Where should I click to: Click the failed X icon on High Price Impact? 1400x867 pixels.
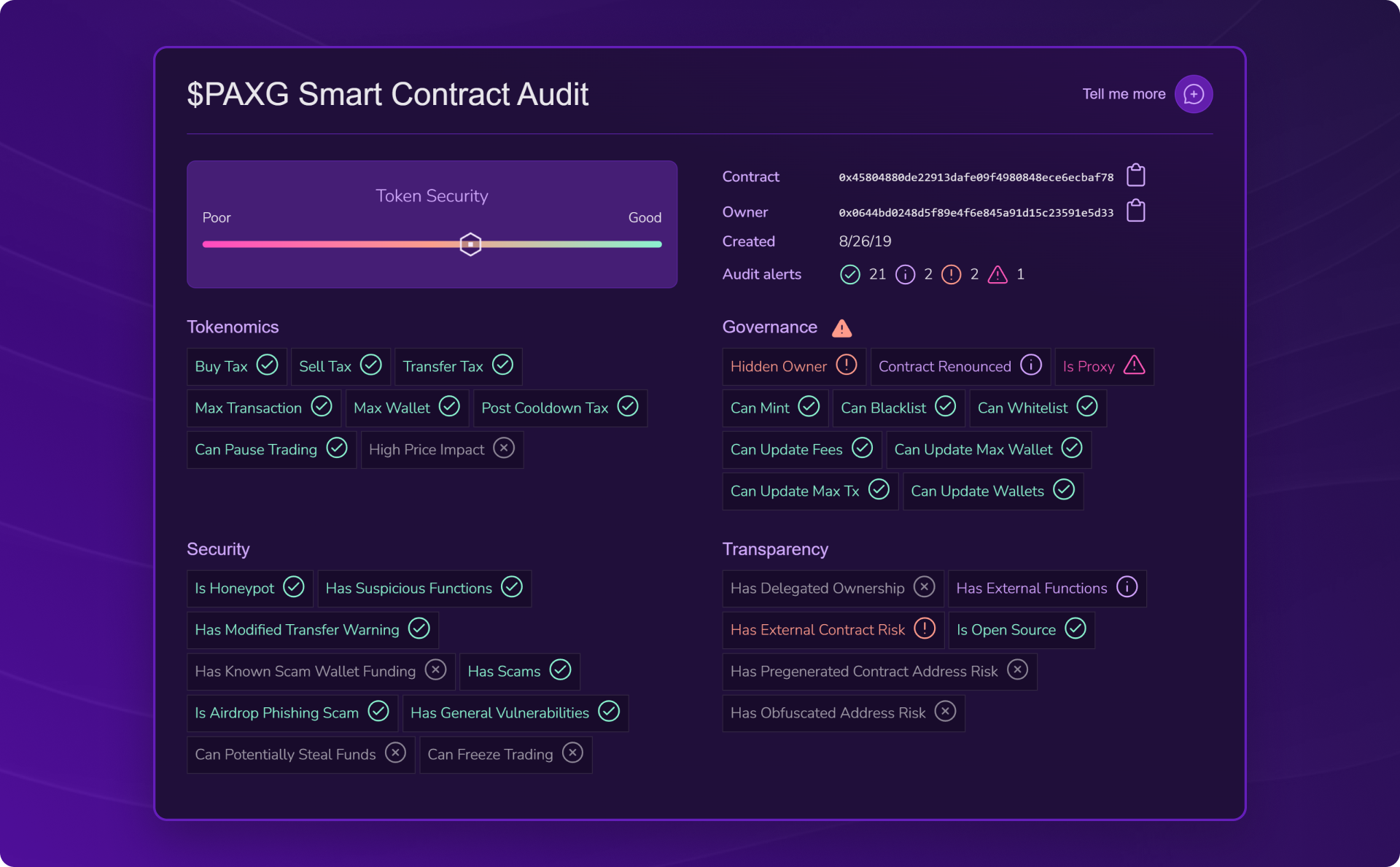click(504, 448)
